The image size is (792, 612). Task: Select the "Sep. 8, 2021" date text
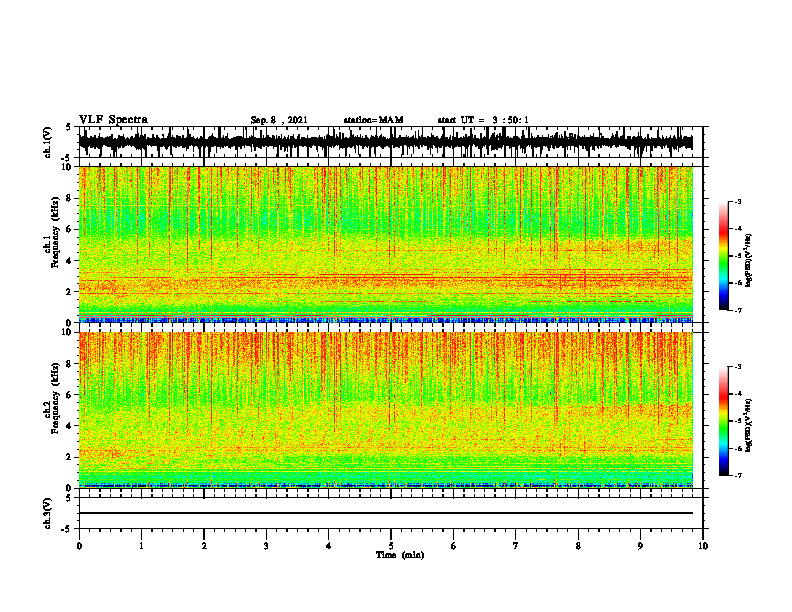pos(279,120)
